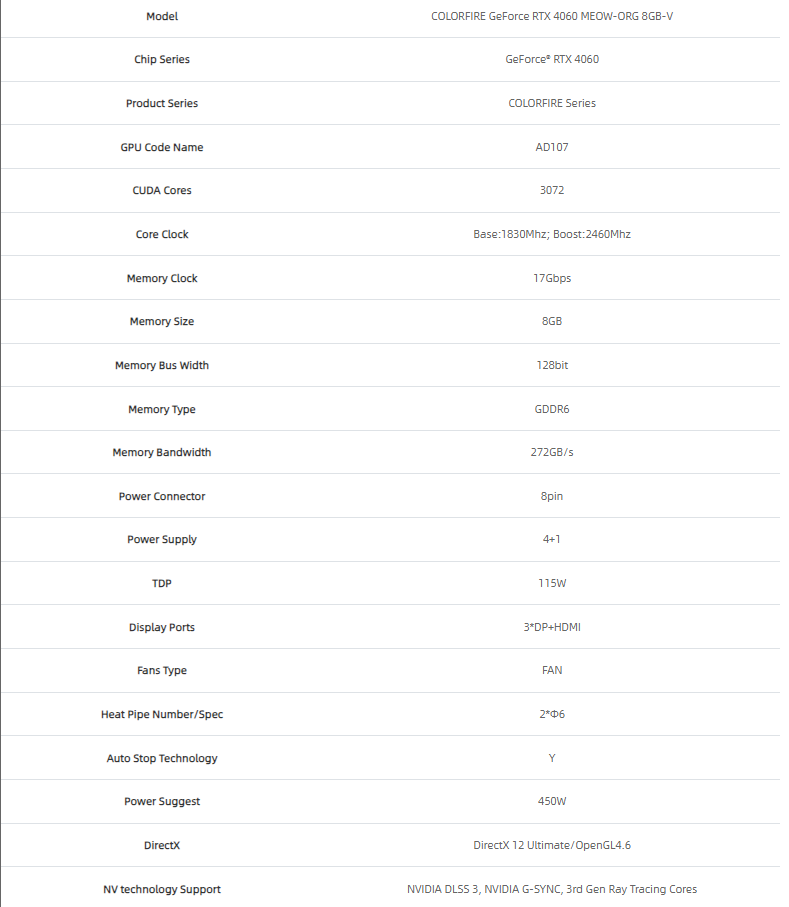Click the 450W power suggest value

(552, 801)
